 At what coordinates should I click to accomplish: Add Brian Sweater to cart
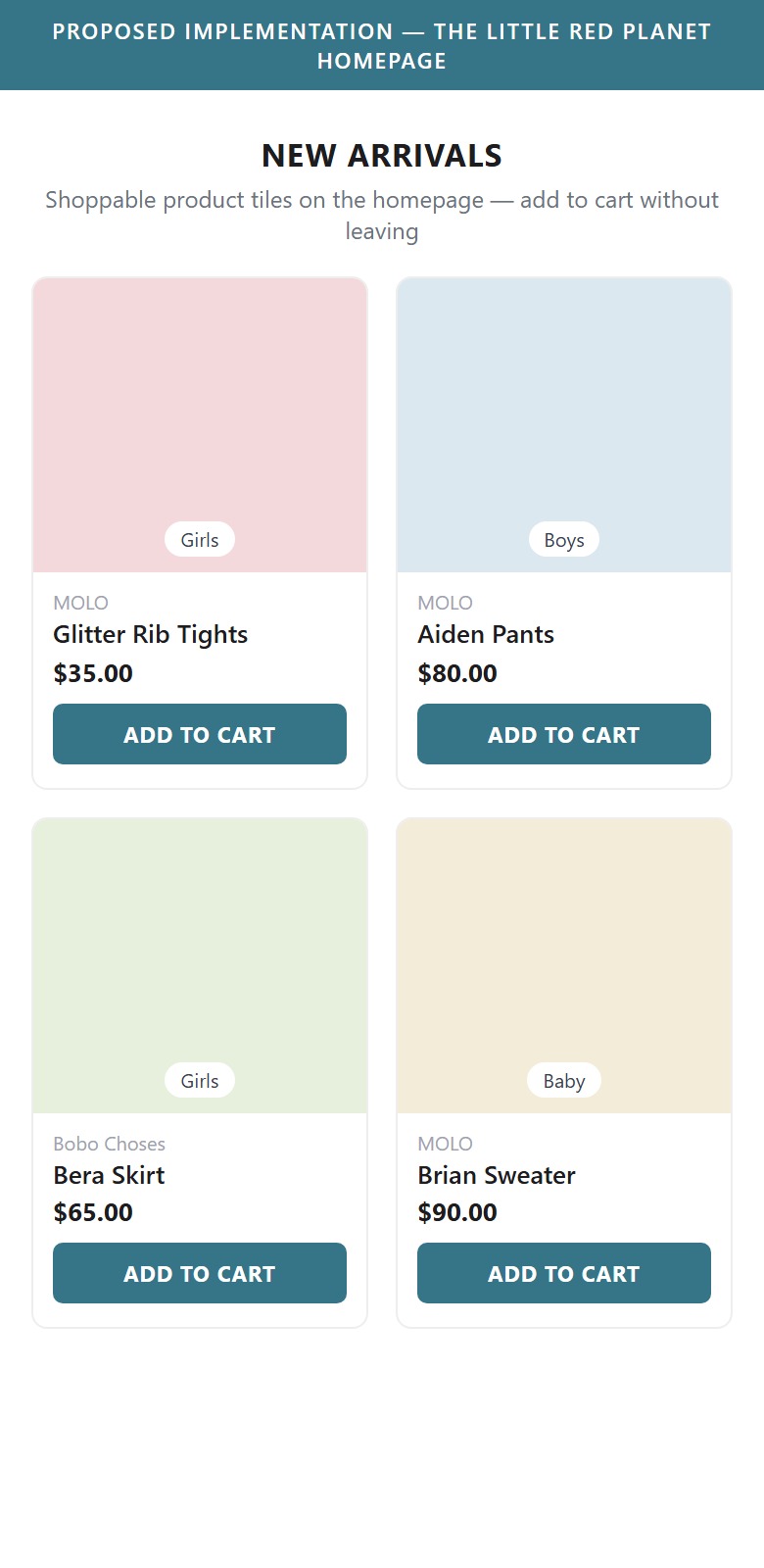[564, 1273]
